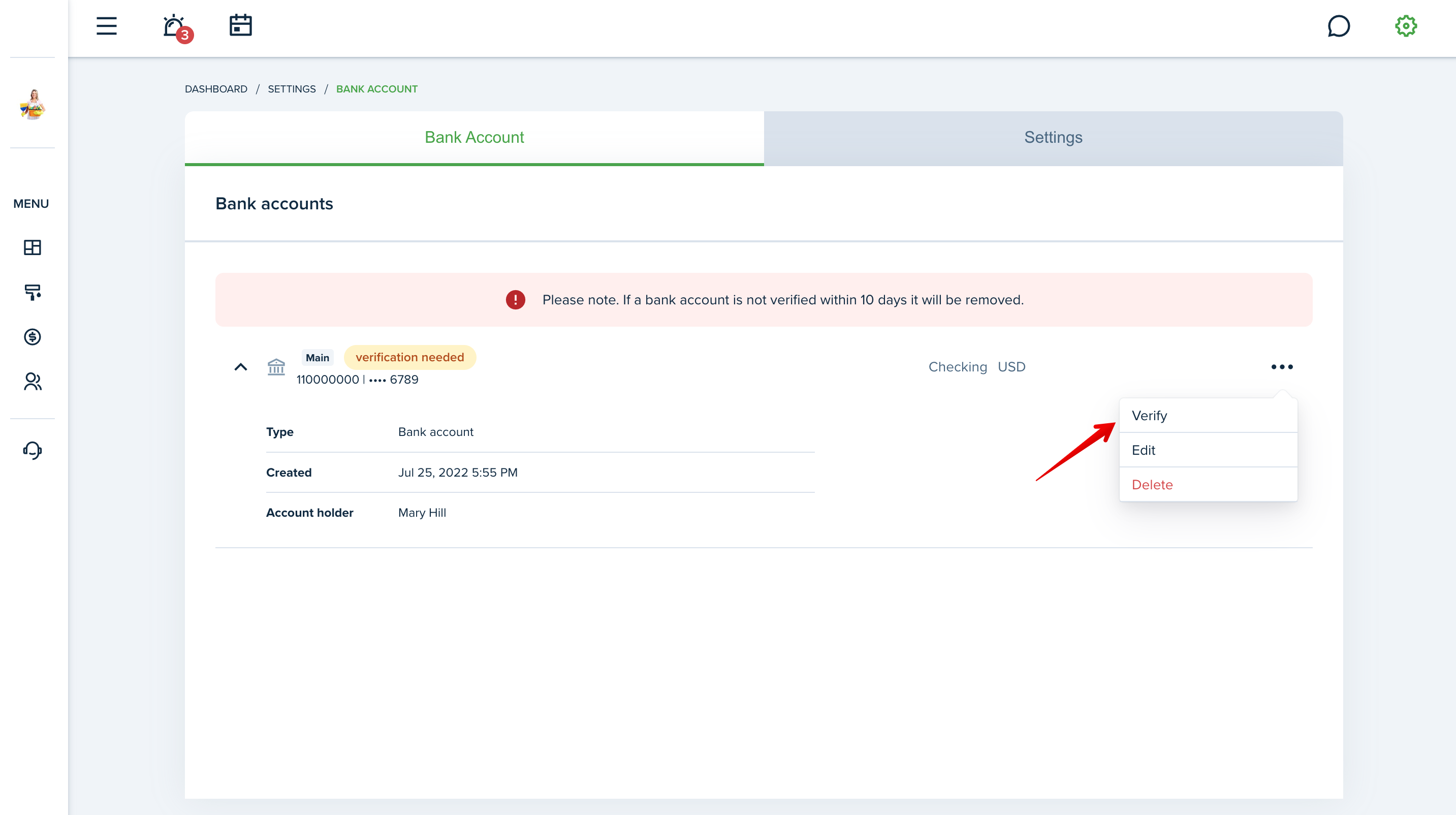Open the chat messages icon
The width and height of the screenshot is (1456, 815).
pyautogui.click(x=1339, y=26)
